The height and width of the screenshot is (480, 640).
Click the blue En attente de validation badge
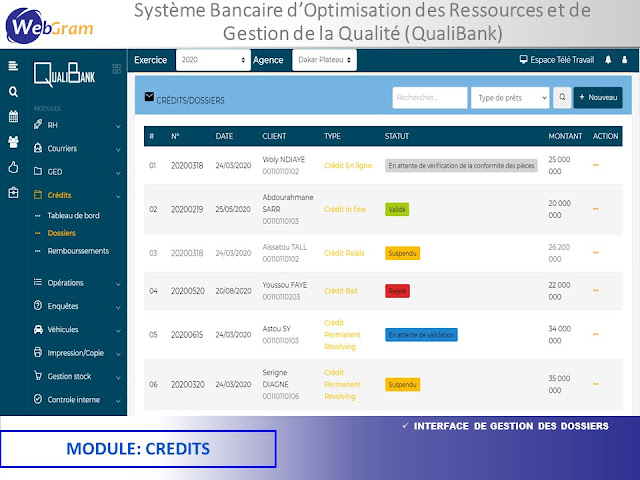click(x=421, y=335)
